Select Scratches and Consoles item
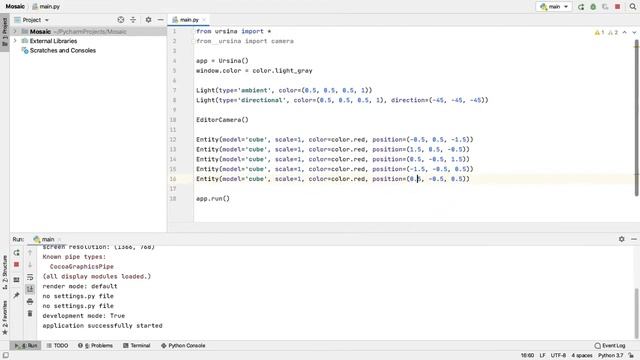Screen dimensions: 640x360 [62, 51]
